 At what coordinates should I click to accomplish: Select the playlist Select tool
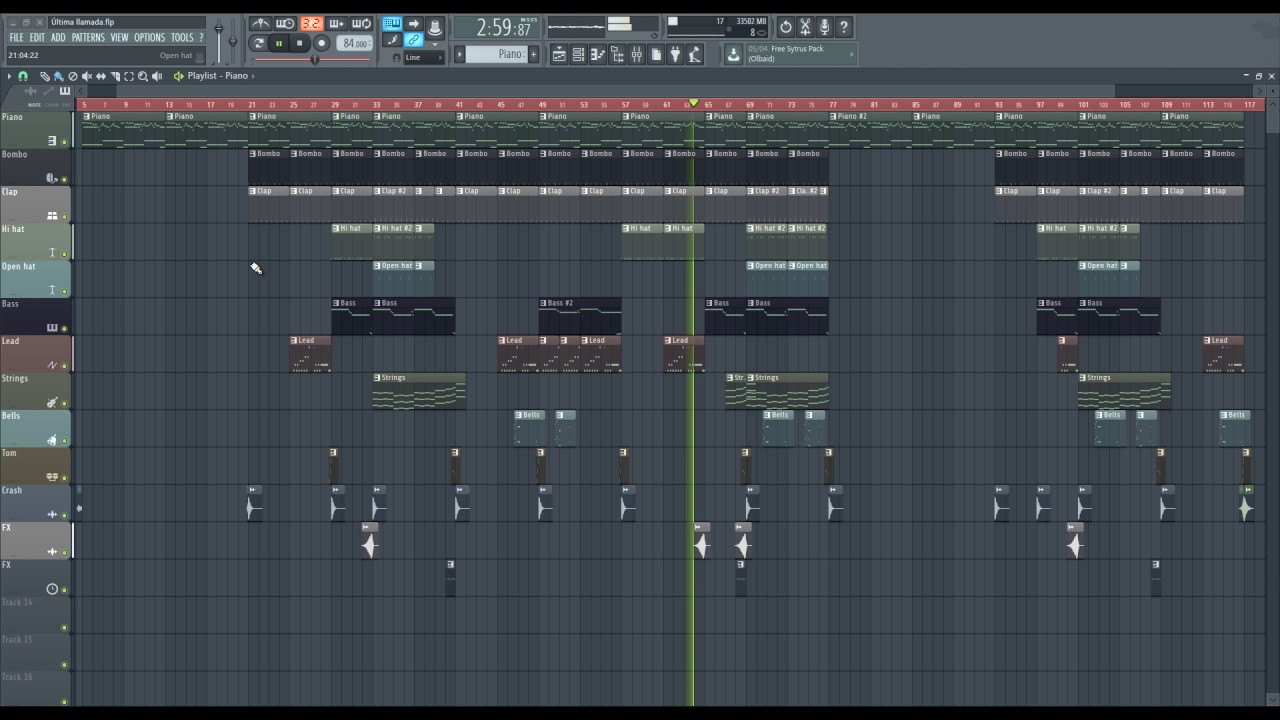(x=129, y=76)
